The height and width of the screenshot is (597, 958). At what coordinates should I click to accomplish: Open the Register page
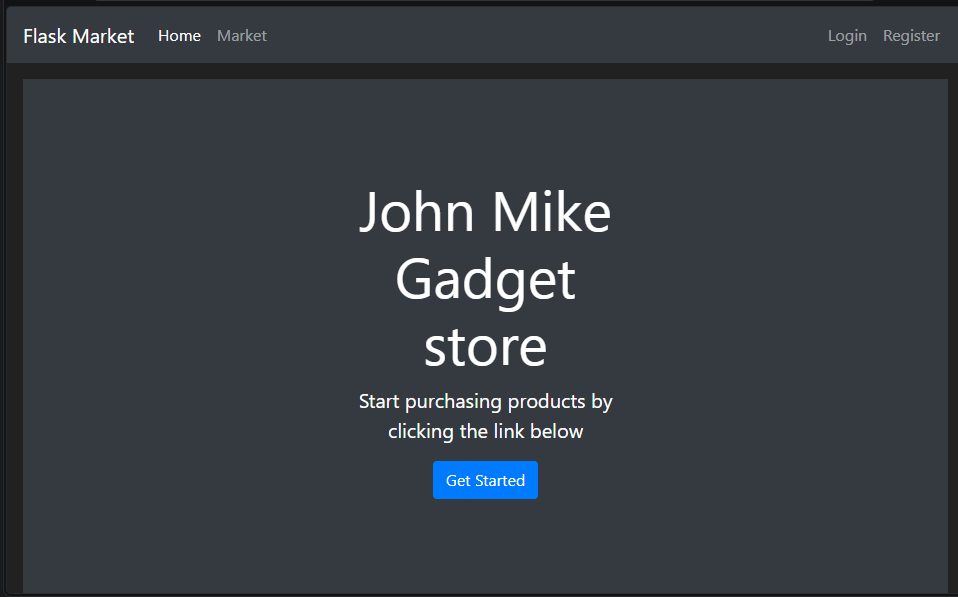click(x=911, y=36)
